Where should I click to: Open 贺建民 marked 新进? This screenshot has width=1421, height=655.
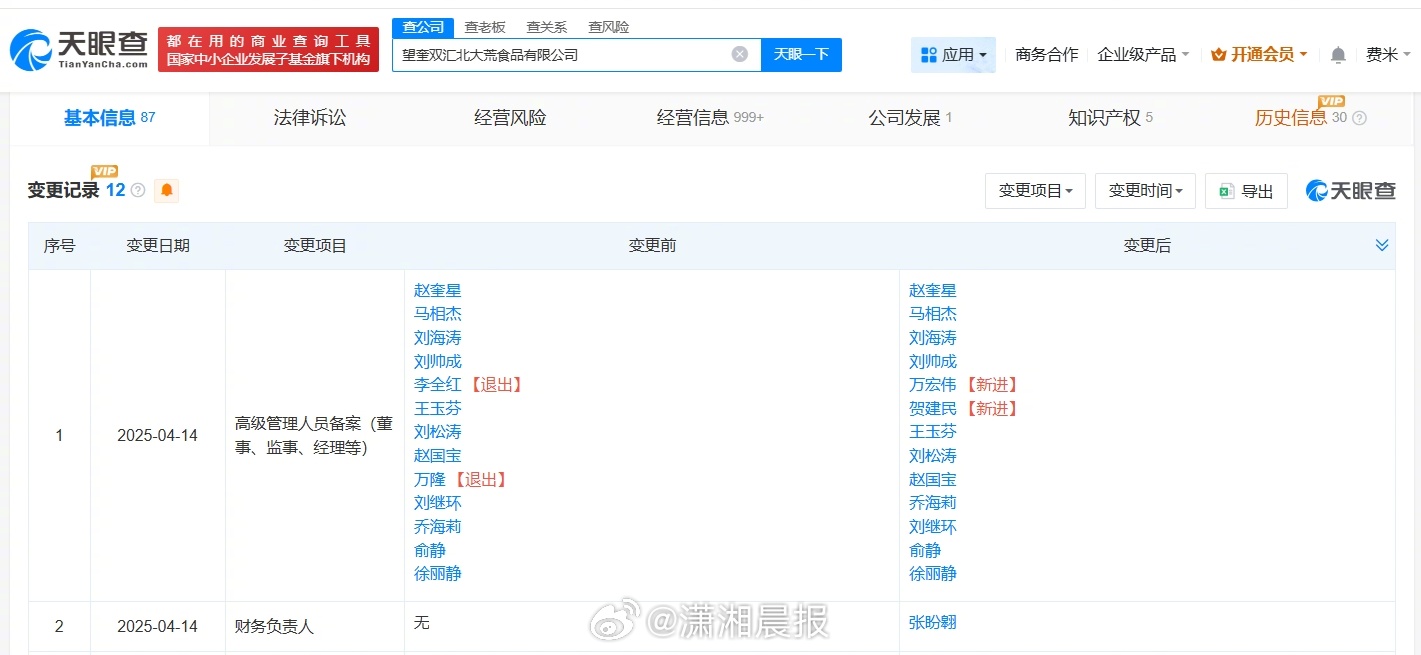(933, 408)
